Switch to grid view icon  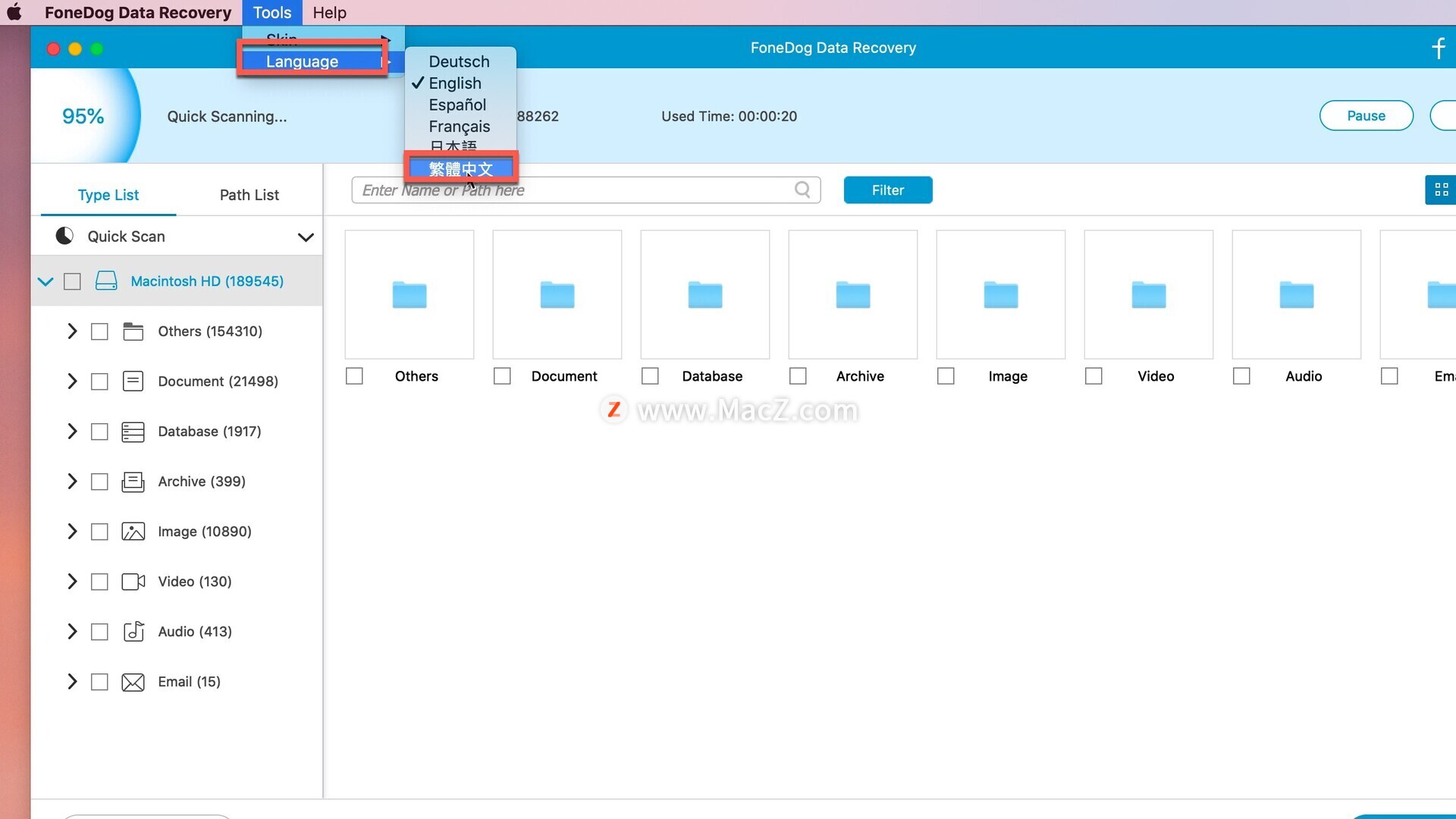tap(1441, 190)
